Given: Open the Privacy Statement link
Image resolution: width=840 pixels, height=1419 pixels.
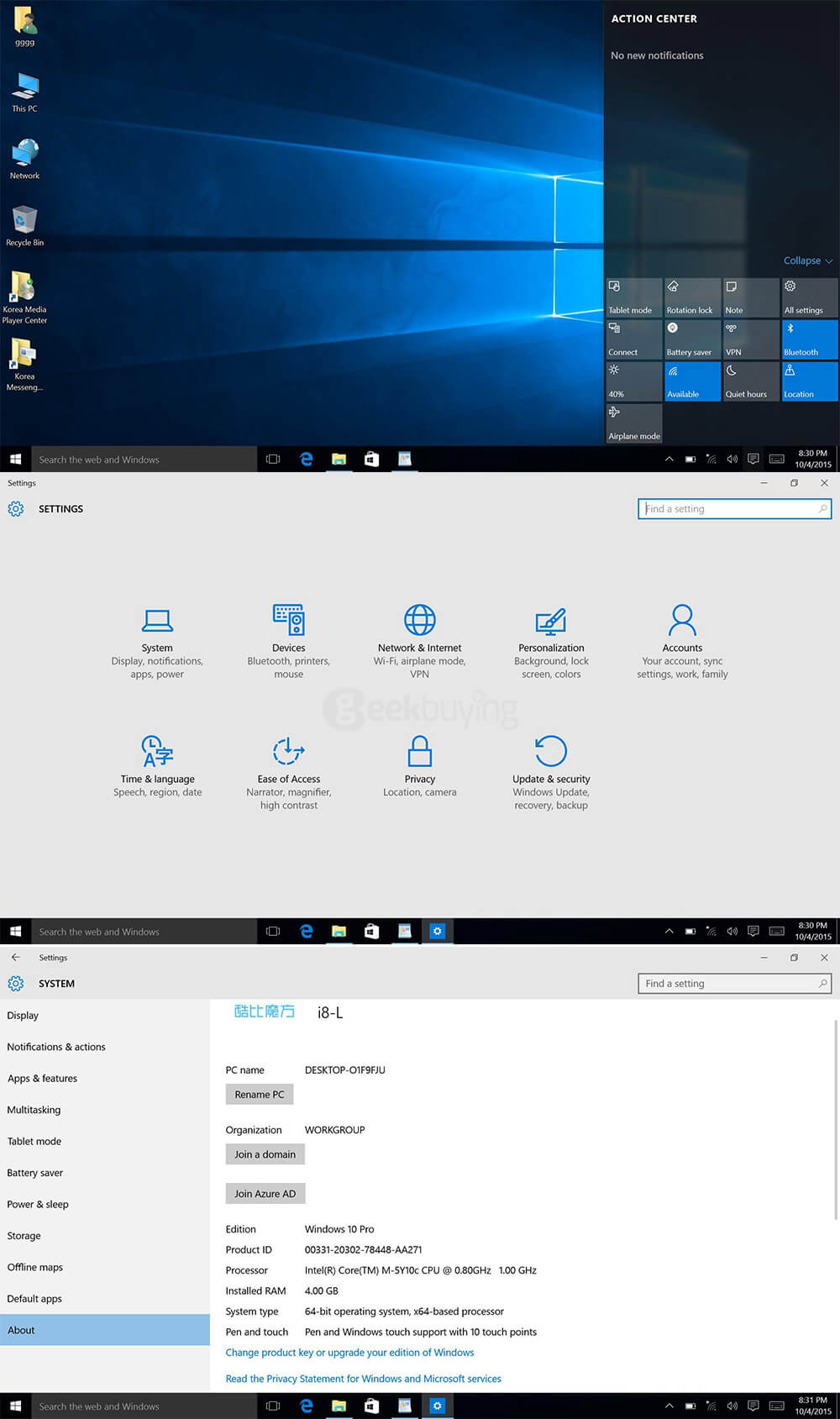Looking at the screenshot, I should (363, 1379).
